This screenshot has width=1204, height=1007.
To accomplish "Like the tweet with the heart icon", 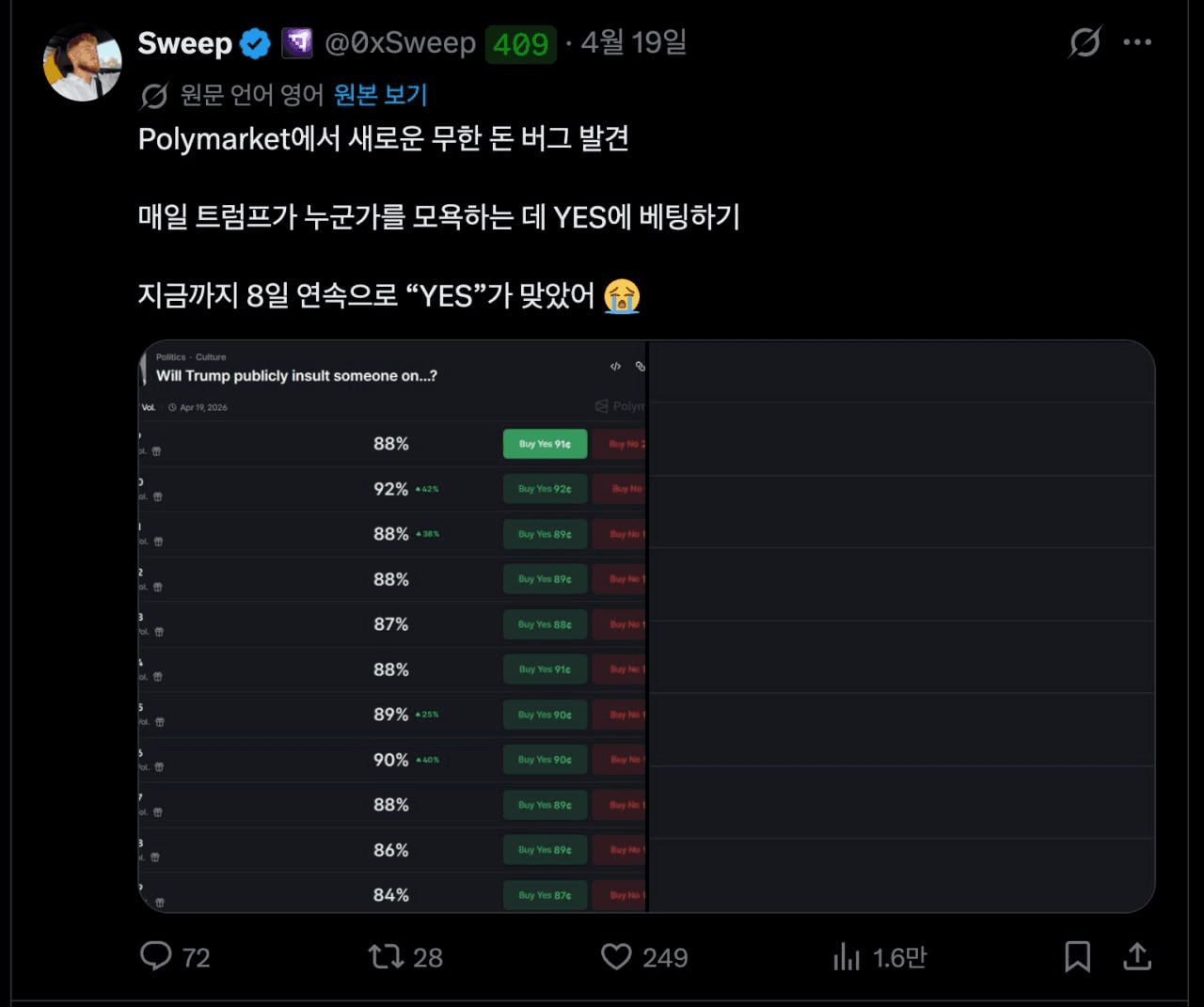I will pos(616,956).
